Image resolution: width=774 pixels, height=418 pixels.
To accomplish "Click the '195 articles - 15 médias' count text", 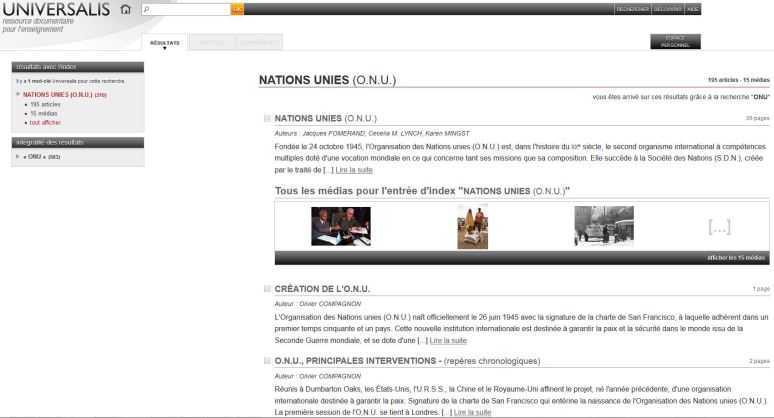I will coord(738,80).
